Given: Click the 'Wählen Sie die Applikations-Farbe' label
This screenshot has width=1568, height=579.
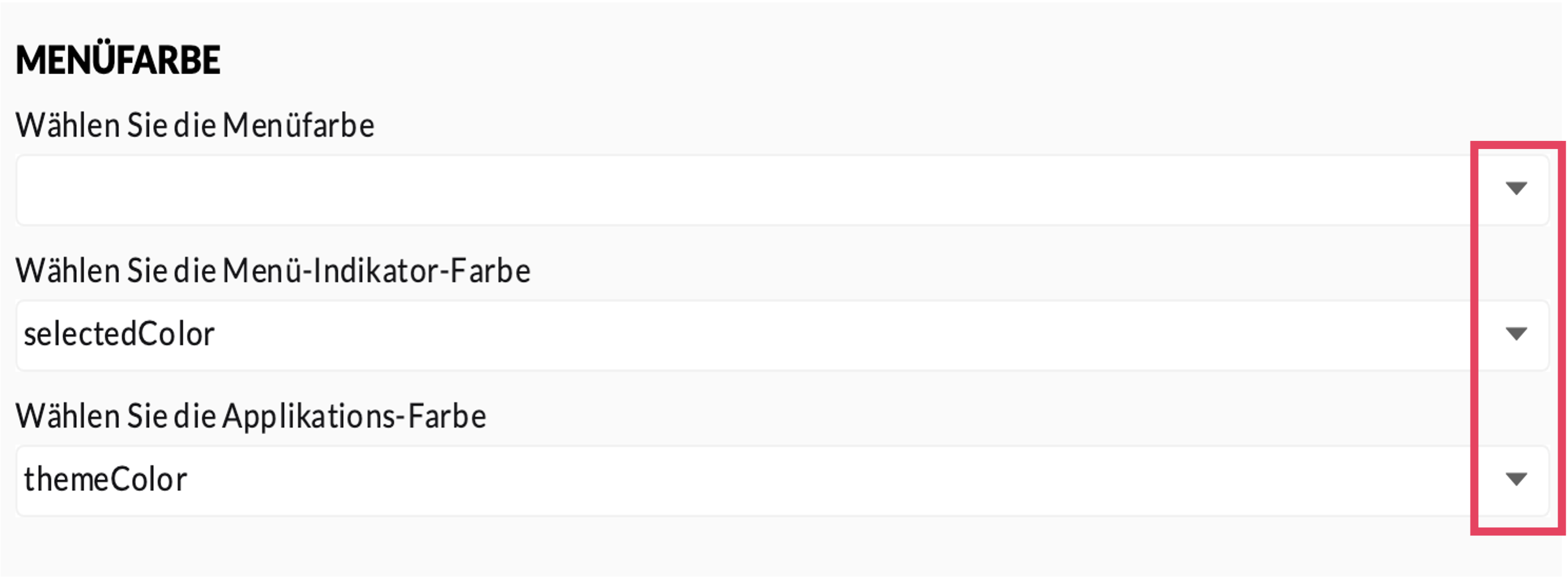Looking at the screenshot, I should point(251,417).
